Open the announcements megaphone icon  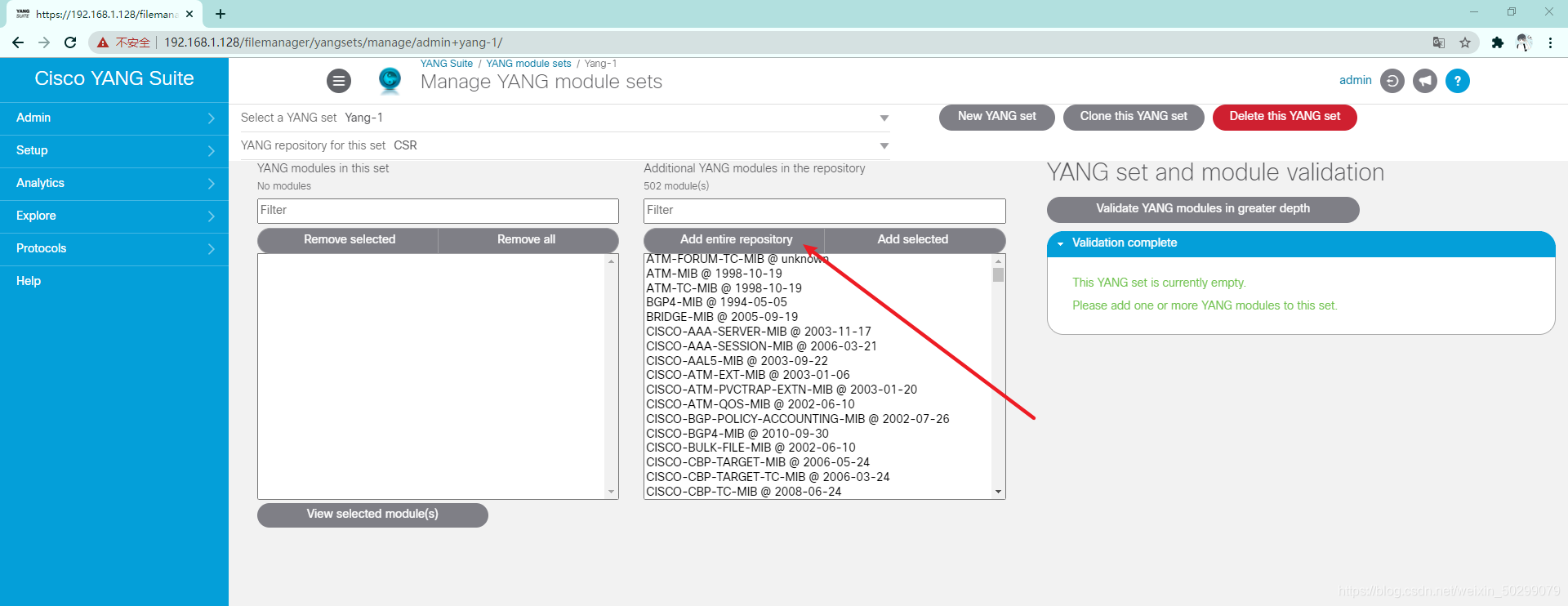coord(1425,81)
